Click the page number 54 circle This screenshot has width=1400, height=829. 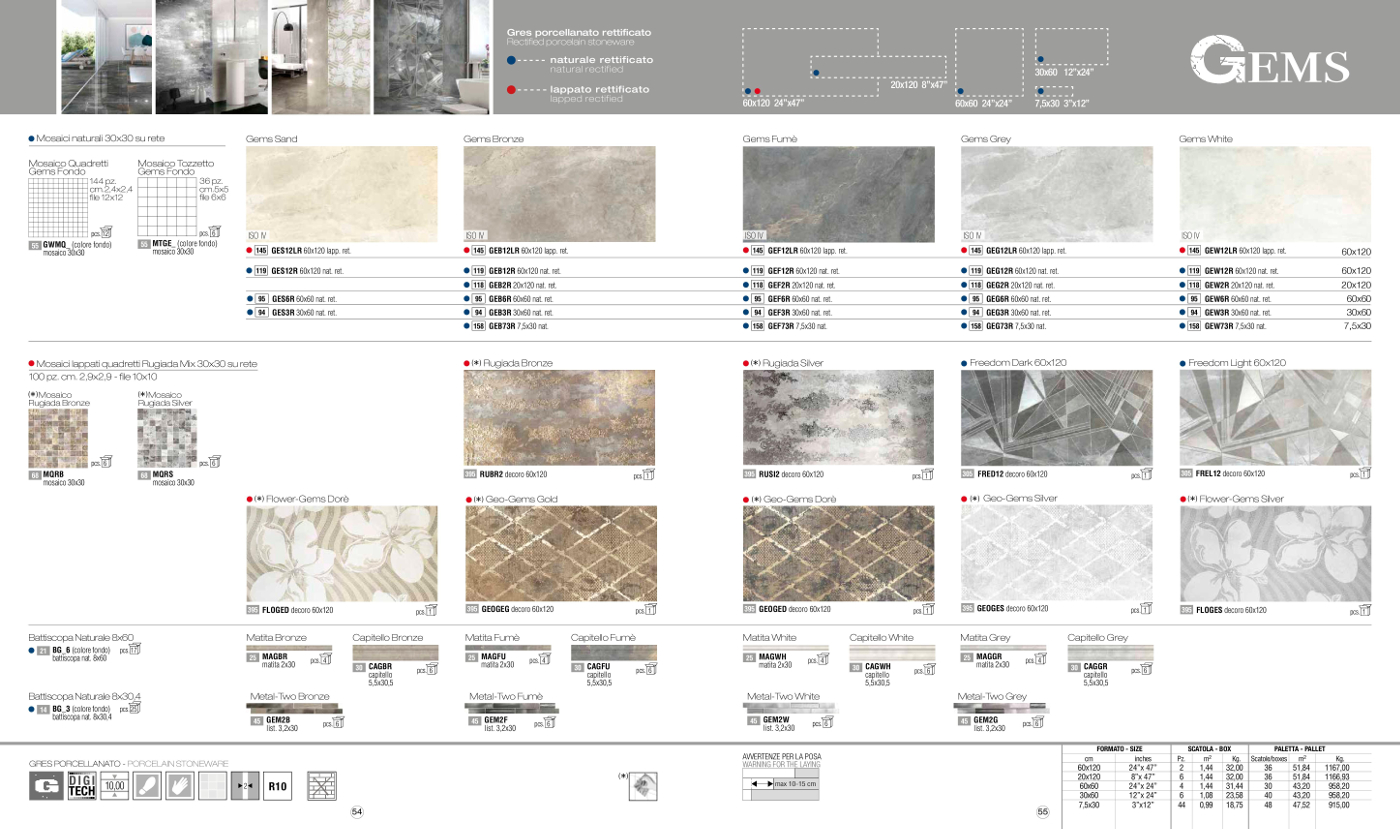[357, 811]
